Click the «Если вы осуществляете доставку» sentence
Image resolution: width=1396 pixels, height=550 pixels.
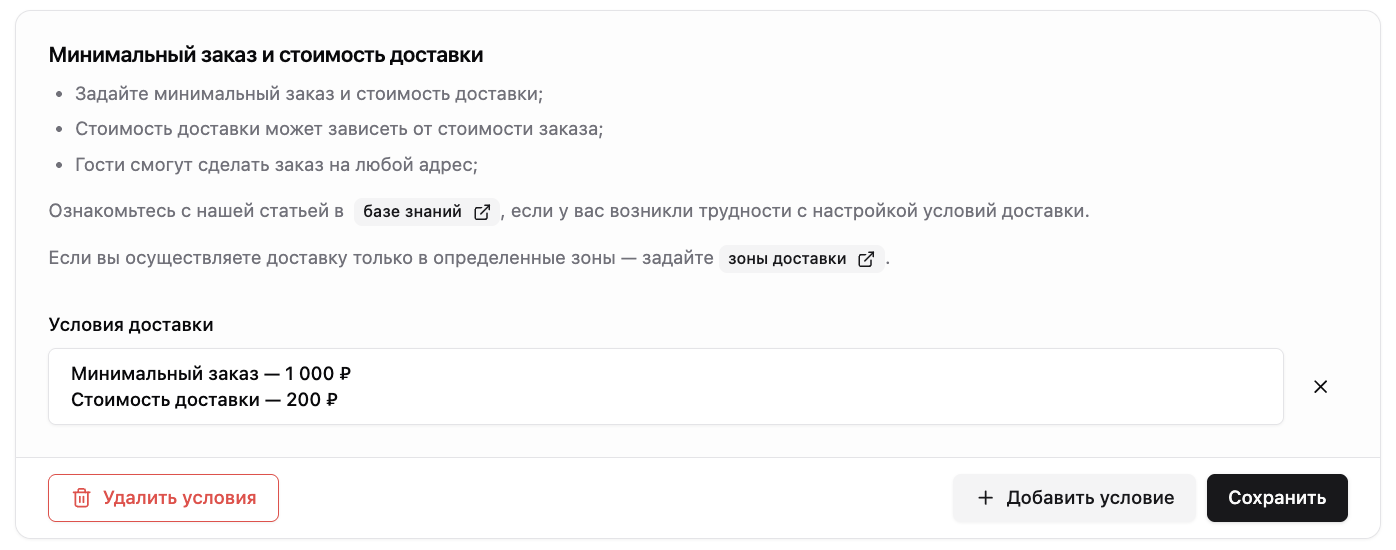click(x=381, y=259)
